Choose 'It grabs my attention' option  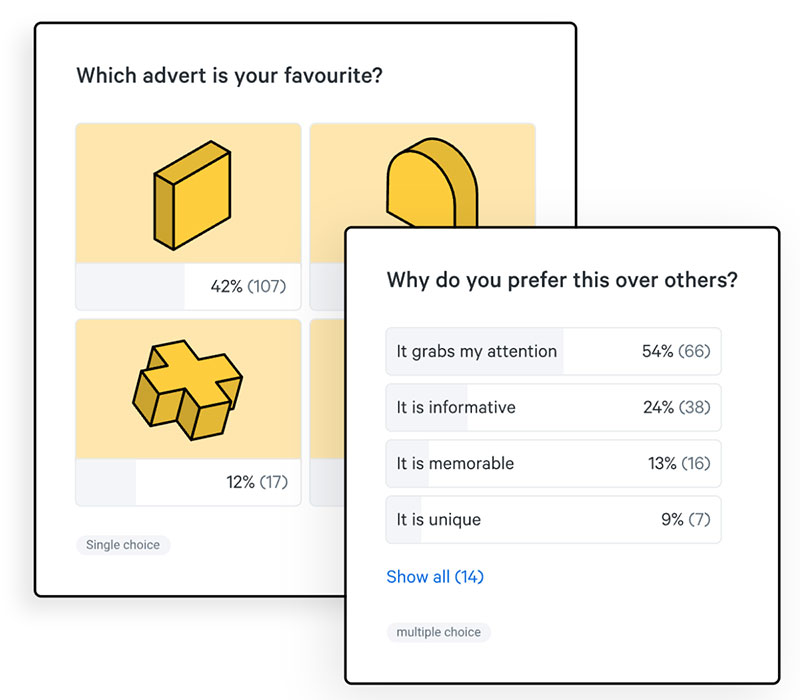click(x=554, y=352)
